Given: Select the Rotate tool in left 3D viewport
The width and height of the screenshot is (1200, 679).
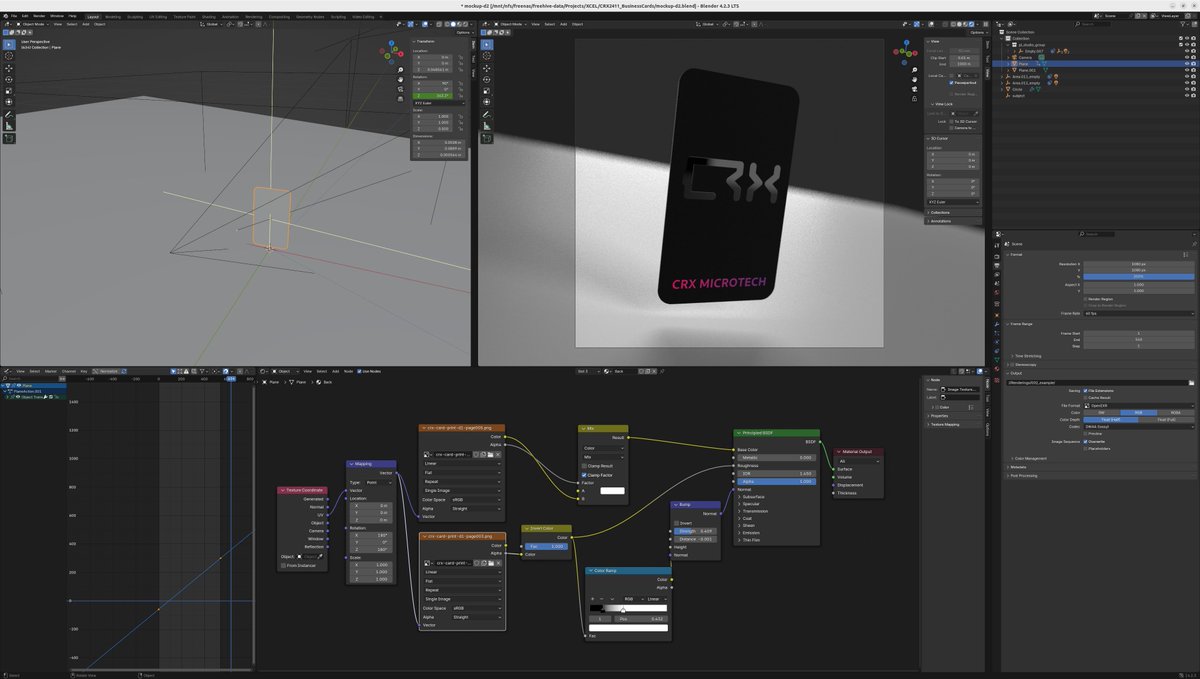Looking at the screenshot, I should (8, 80).
